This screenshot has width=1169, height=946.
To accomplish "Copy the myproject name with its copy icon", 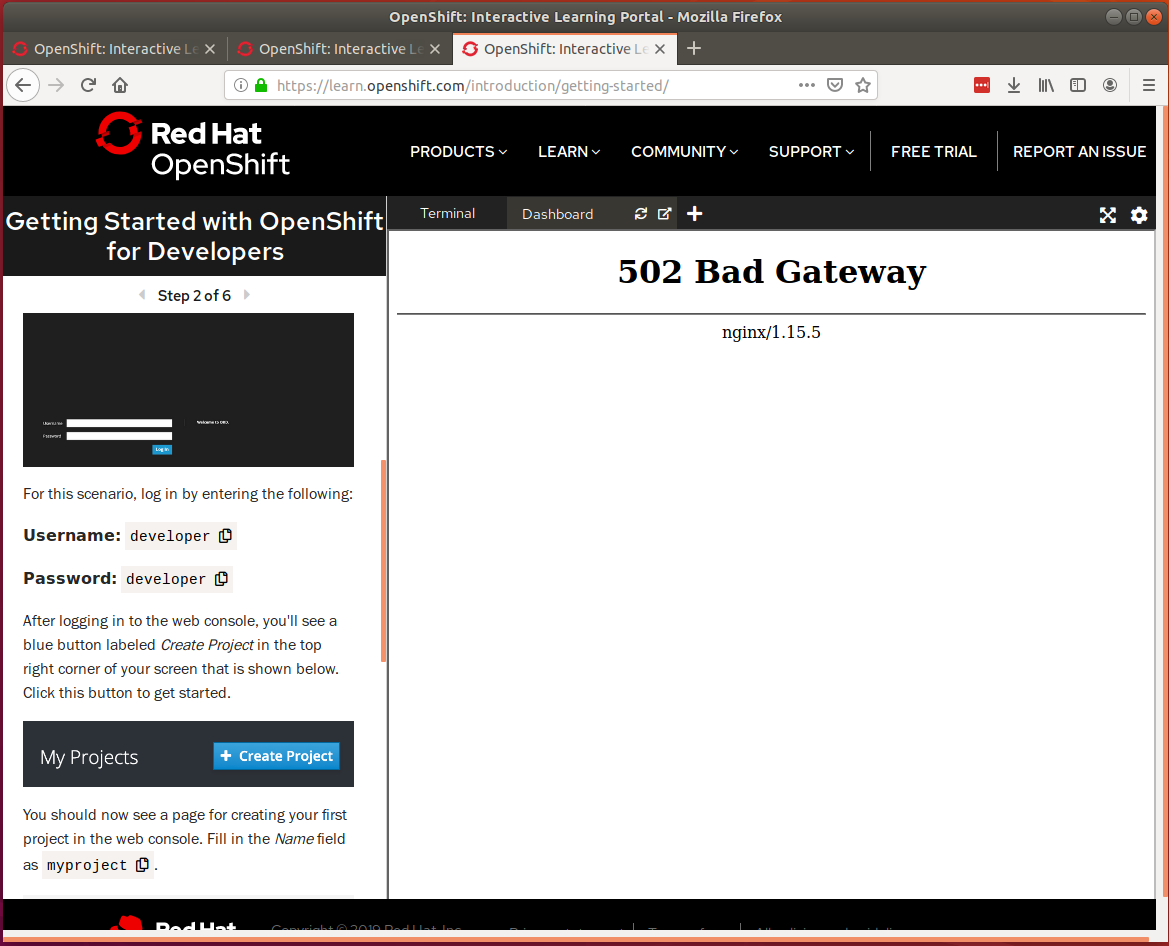I will (141, 864).
